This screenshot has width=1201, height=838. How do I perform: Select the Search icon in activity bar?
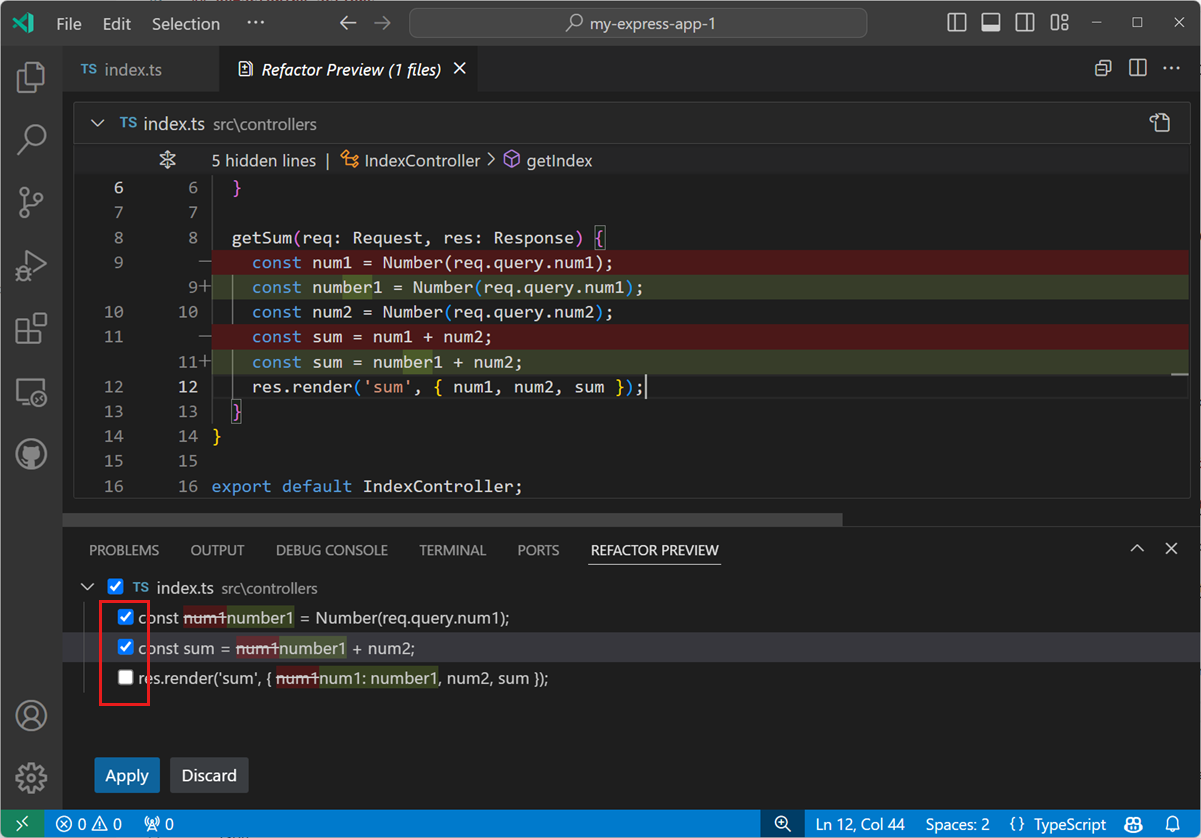tap(31, 140)
